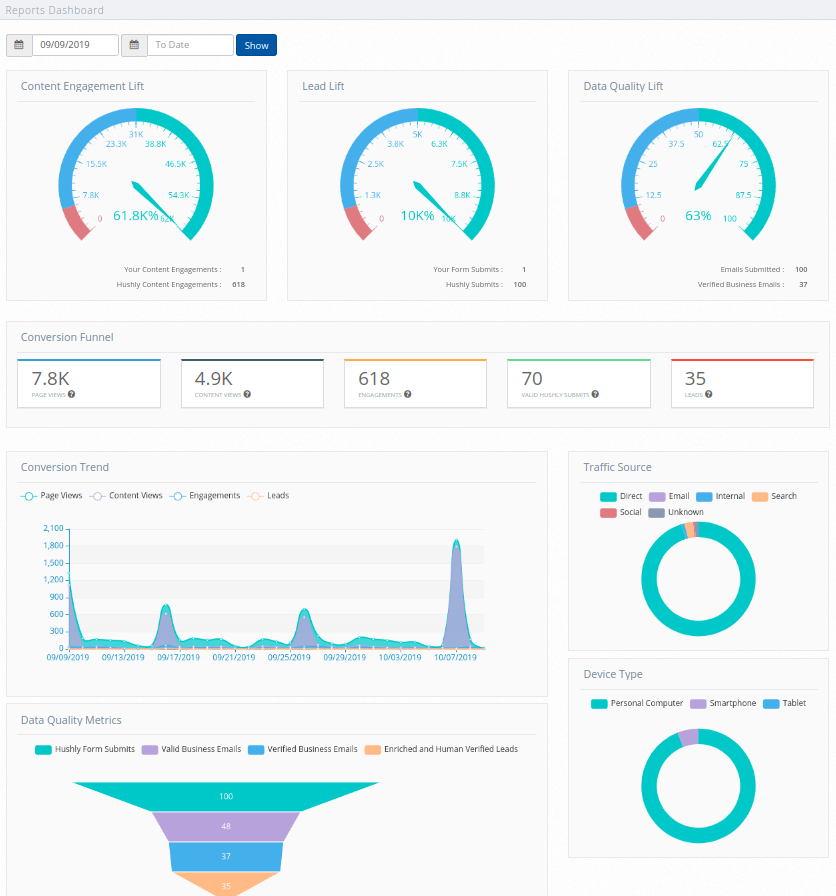
Task: Click the Engagements help icon
Action: tap(407, 394)
